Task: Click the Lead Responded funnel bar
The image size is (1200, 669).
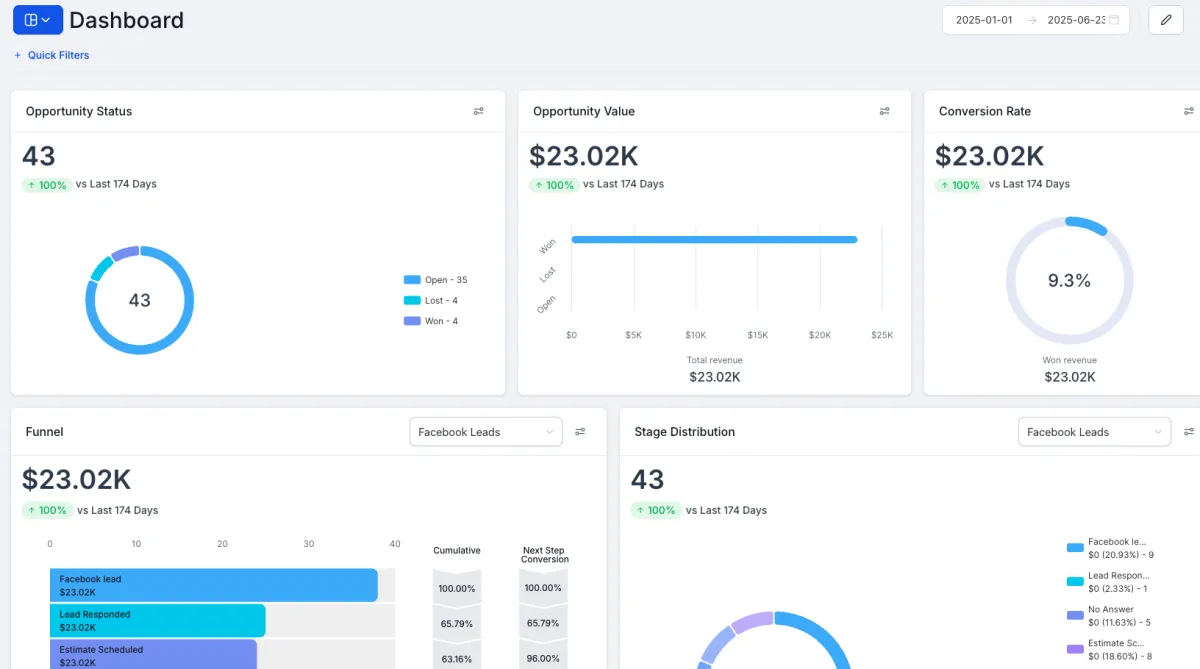Action: pyautogui.click(x=158, y=621)
